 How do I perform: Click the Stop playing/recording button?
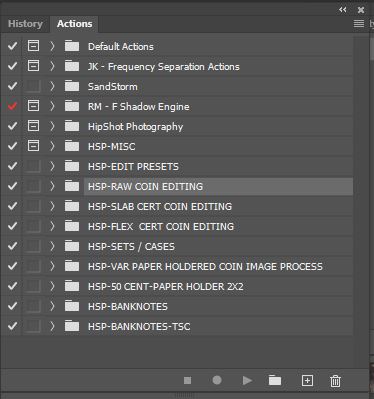pyautogui.click(x=187, y=380)
